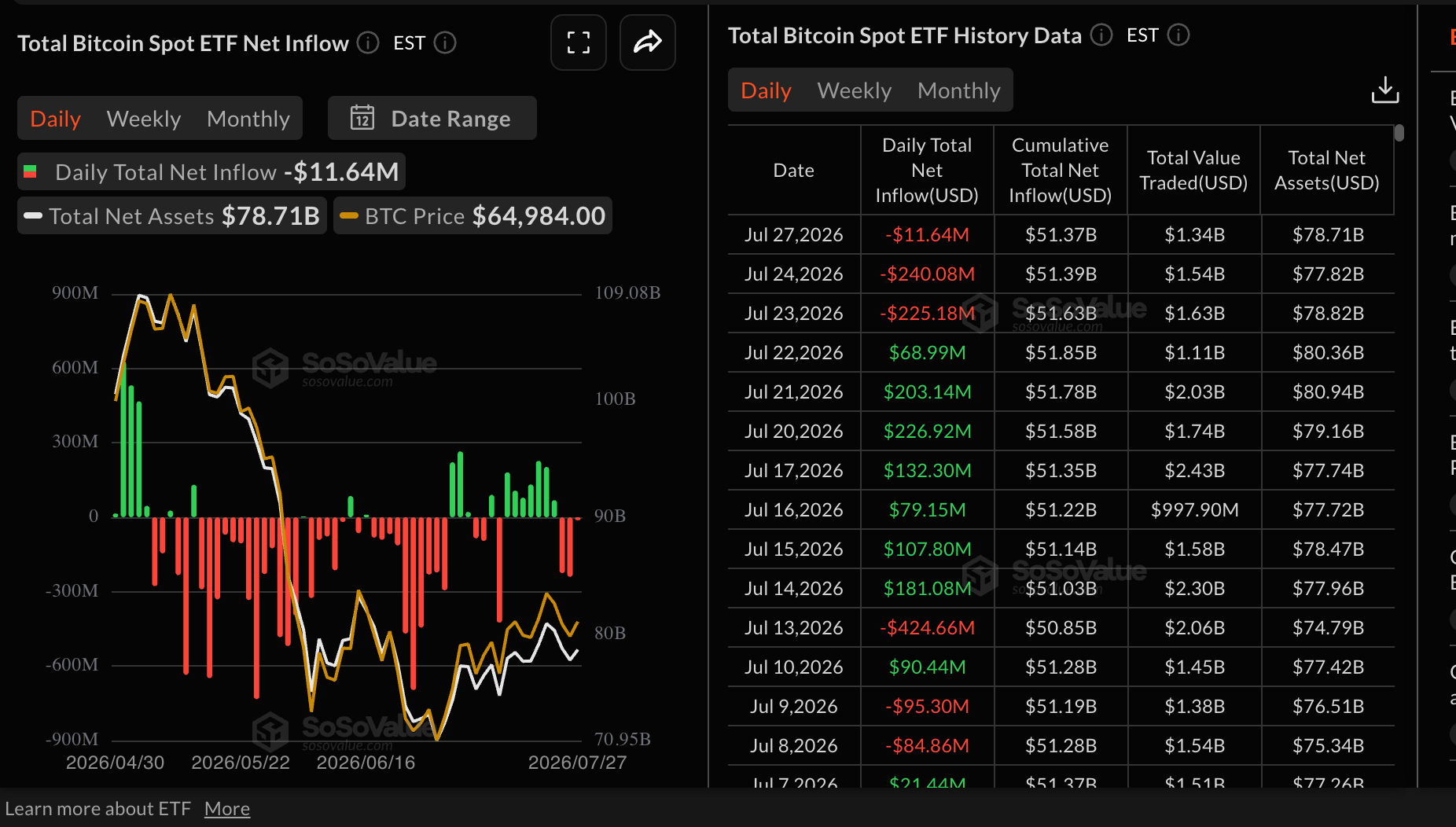Click the $181.08M inflow cell

pyautogui.click(x=928, y=588)
